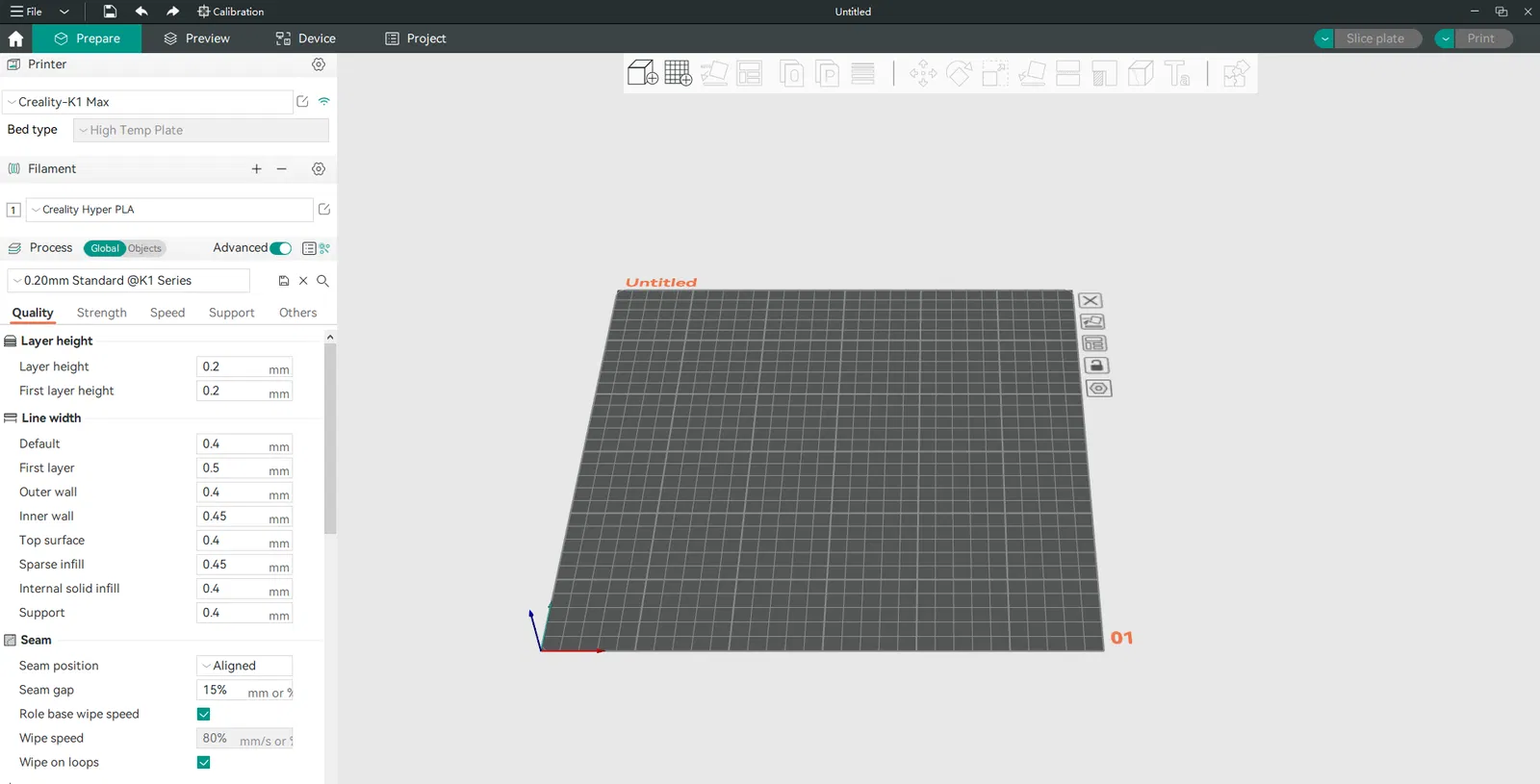Click the Add model cube icon
The height and width of the screenshot is (784, 1540).
click(x=643, y=73)
